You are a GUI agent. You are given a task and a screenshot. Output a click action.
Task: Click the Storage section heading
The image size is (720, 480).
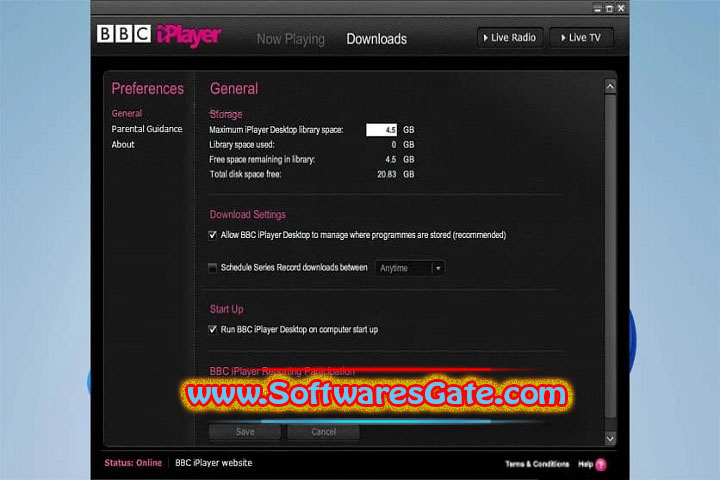(225, 114)
